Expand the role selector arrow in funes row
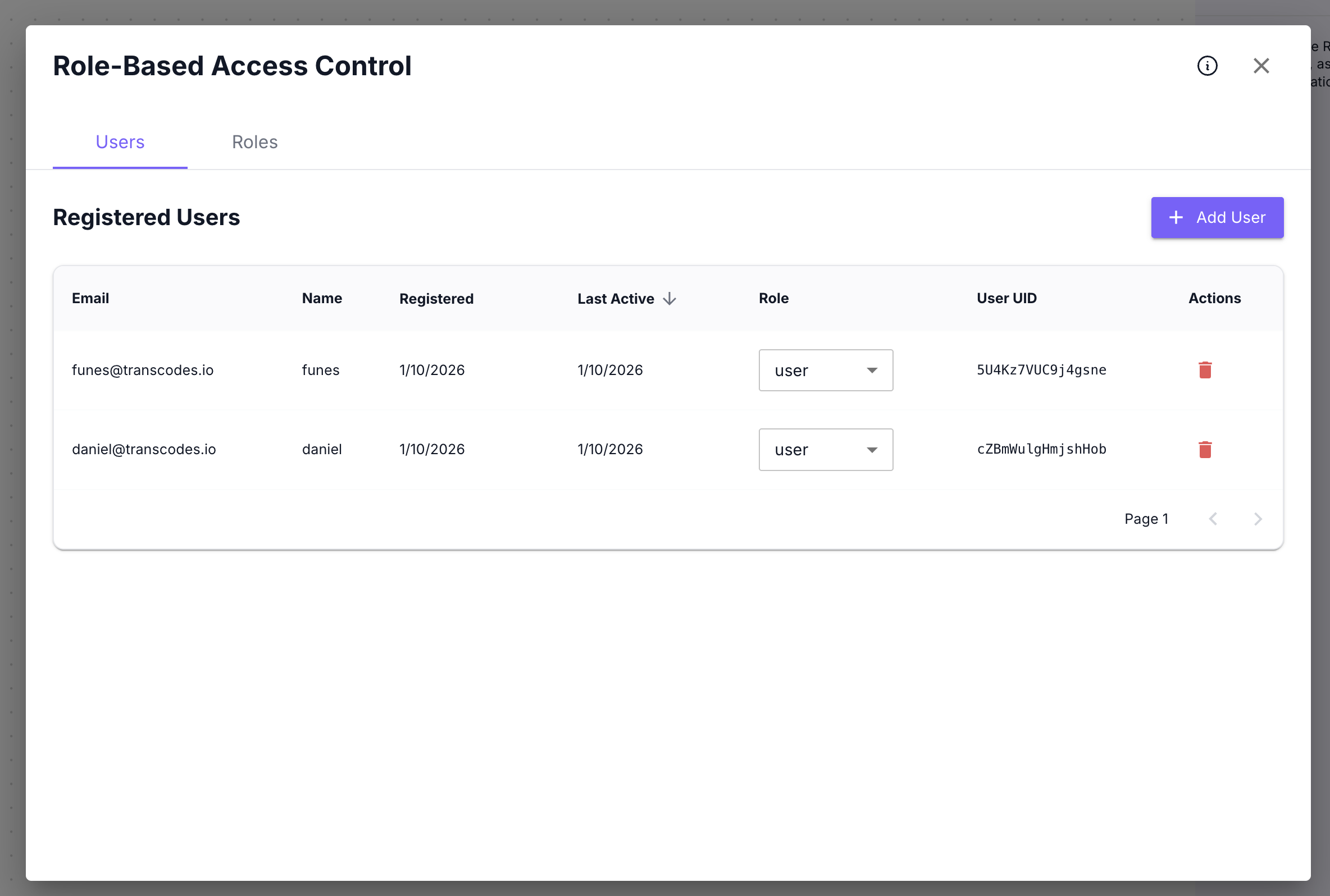 click(872, 371)
